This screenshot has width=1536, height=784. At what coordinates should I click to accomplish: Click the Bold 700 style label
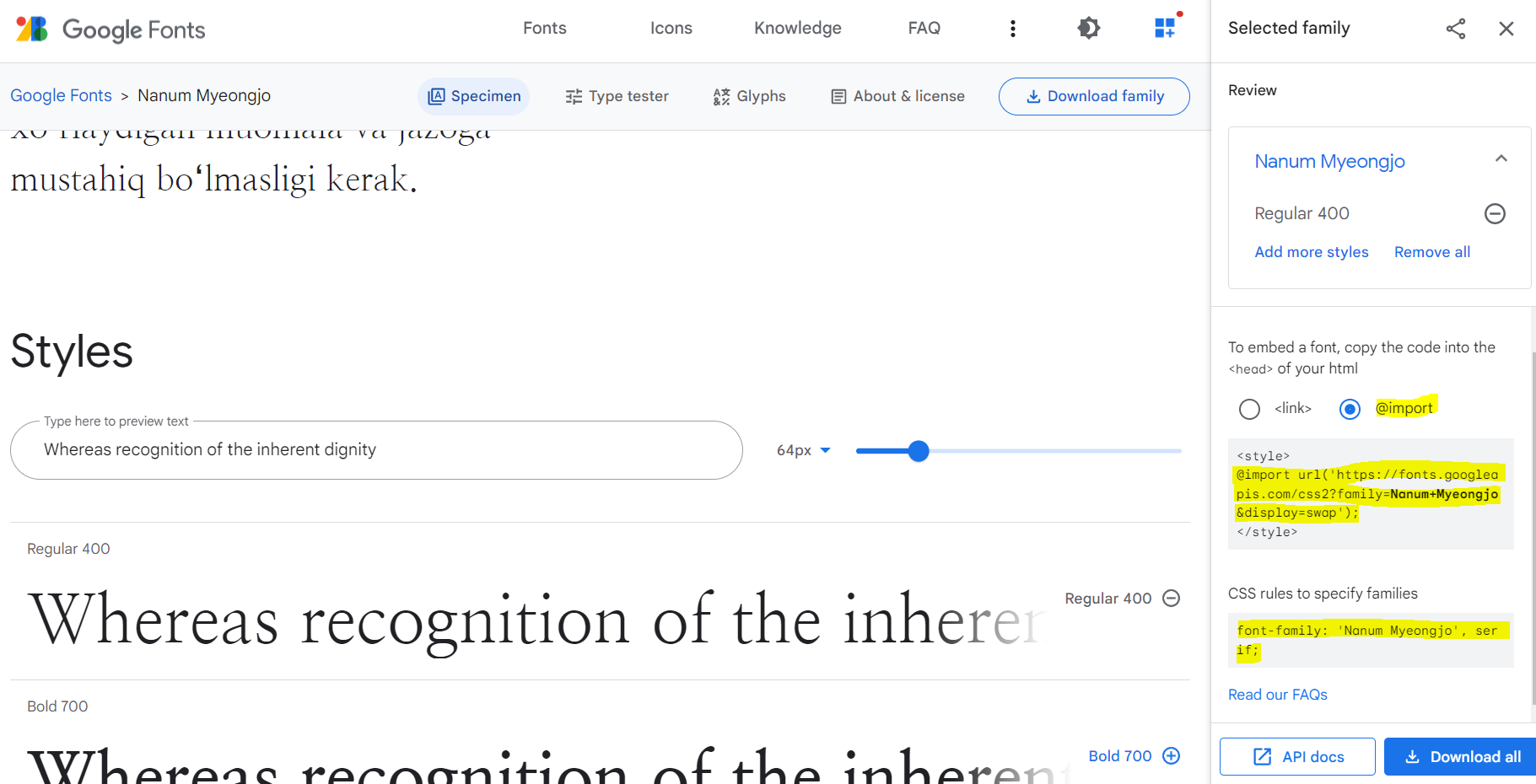57,706
